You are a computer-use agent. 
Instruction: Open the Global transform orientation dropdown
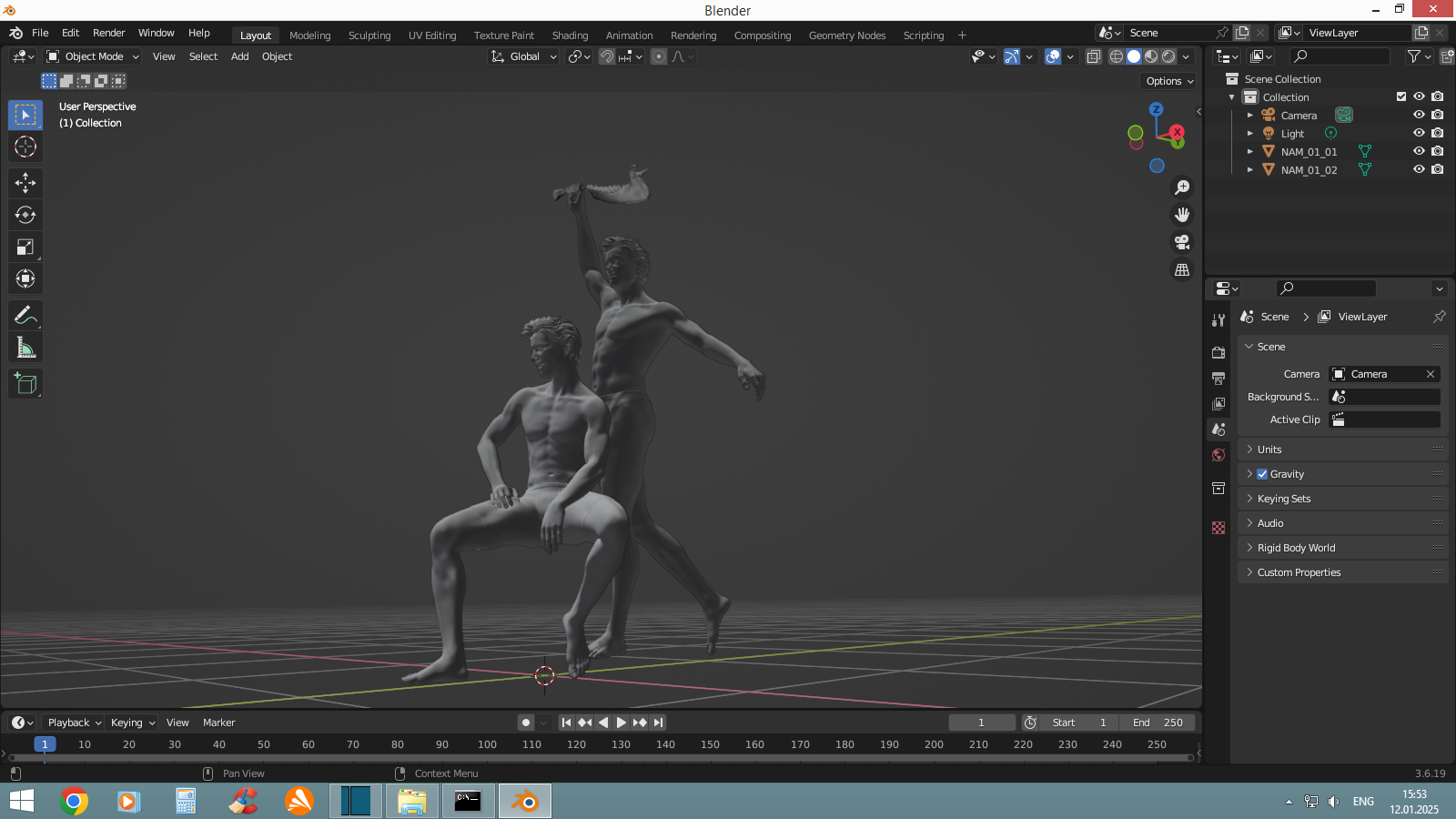point(523,56)
